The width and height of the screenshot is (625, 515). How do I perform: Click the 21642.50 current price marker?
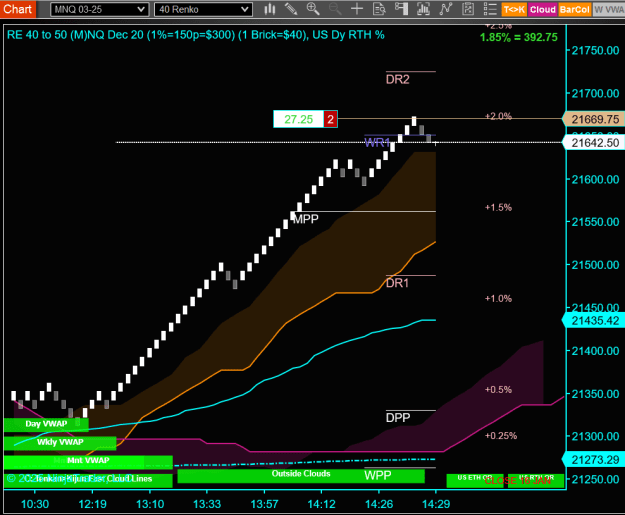pyautogui.click(x=594, y=143)
